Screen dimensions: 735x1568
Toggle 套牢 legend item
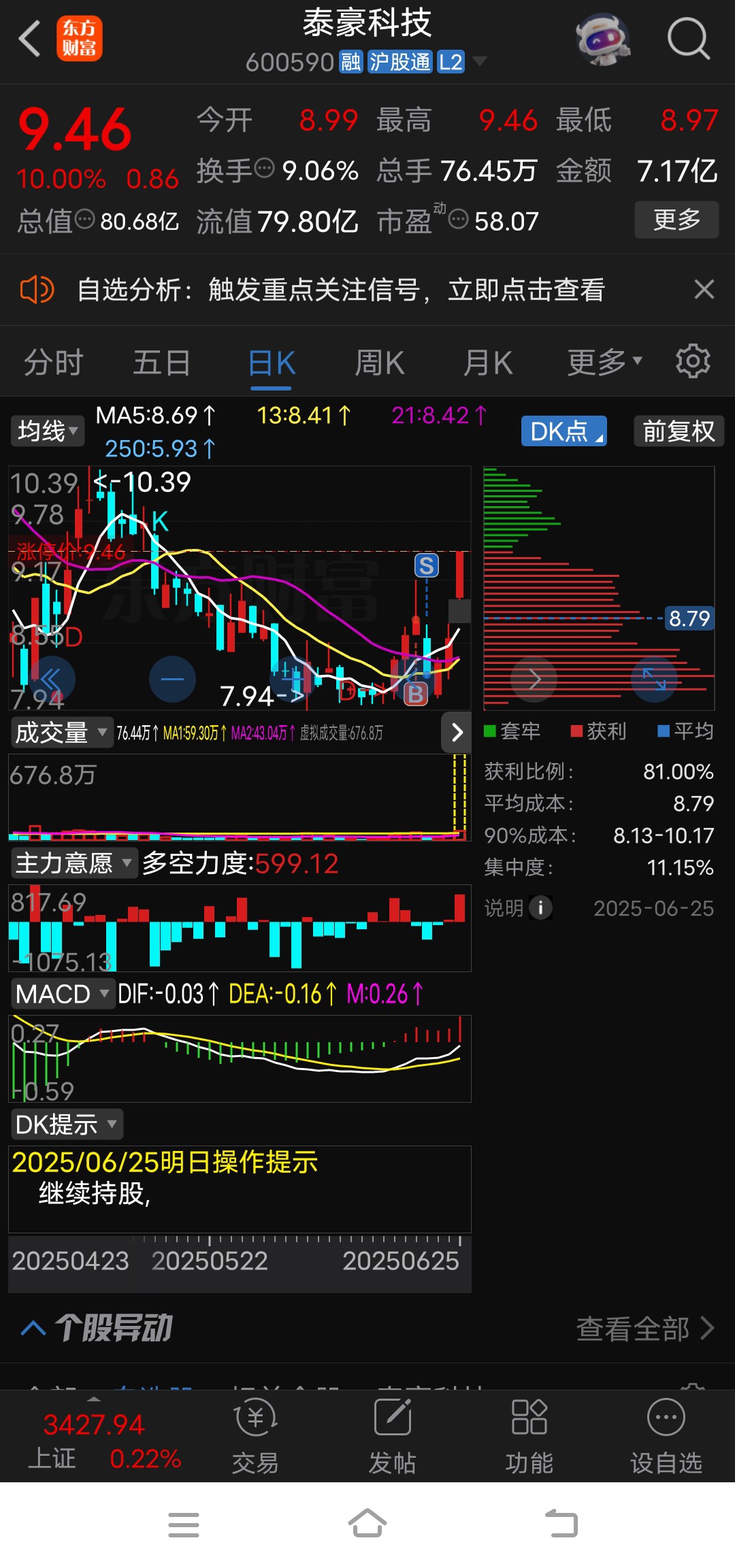tap(512, 731)
